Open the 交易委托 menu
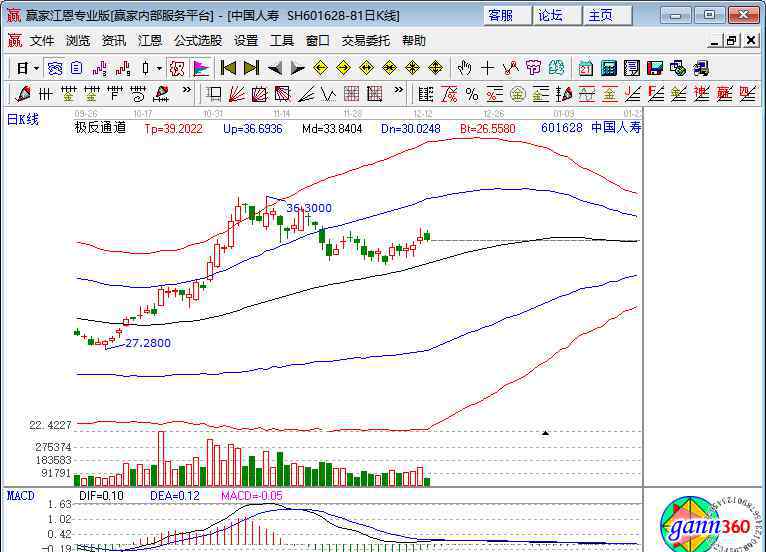This screenshot has height=552, width=766. [365, 41]
